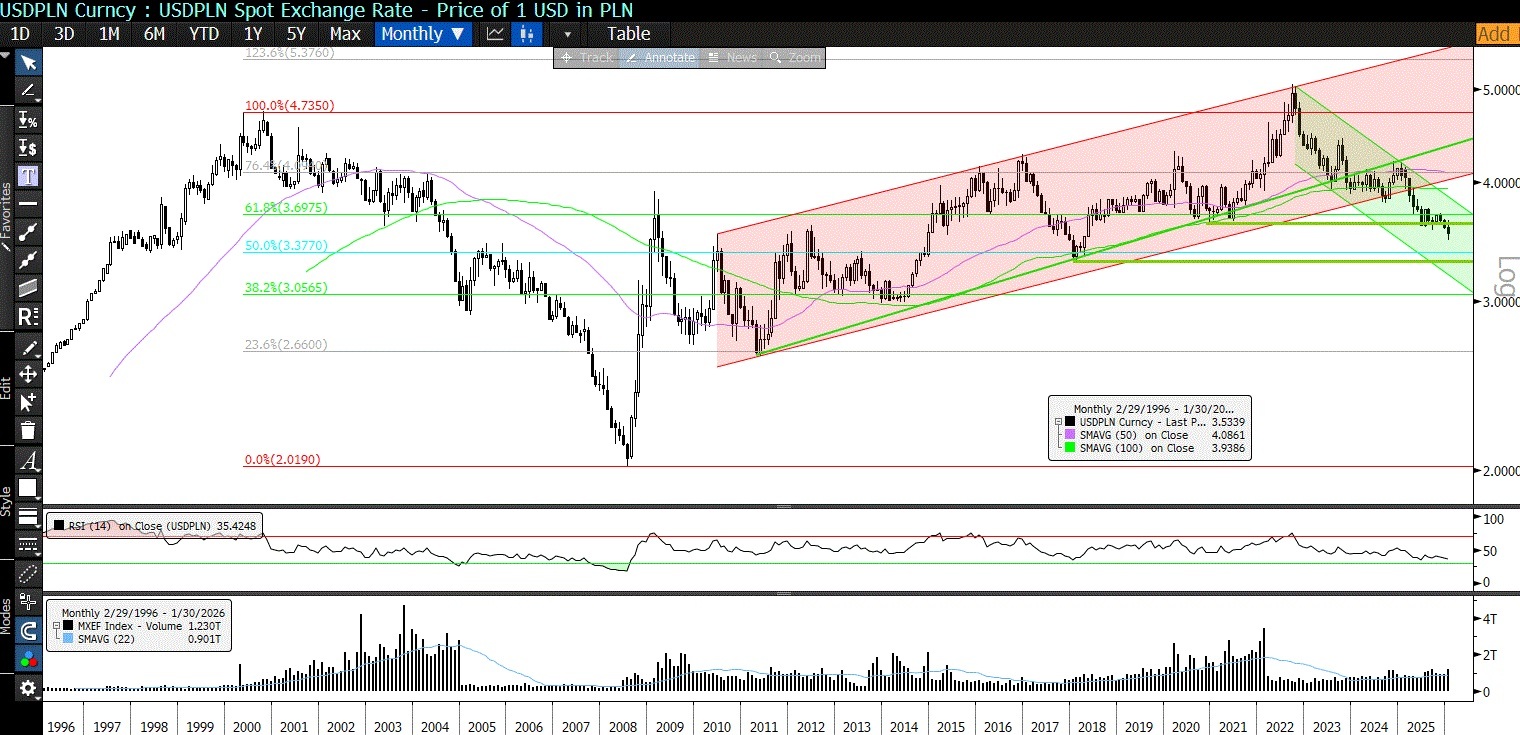
Task: Select the move annotation cross-arrow tool
Action: (x=28, y=374)
